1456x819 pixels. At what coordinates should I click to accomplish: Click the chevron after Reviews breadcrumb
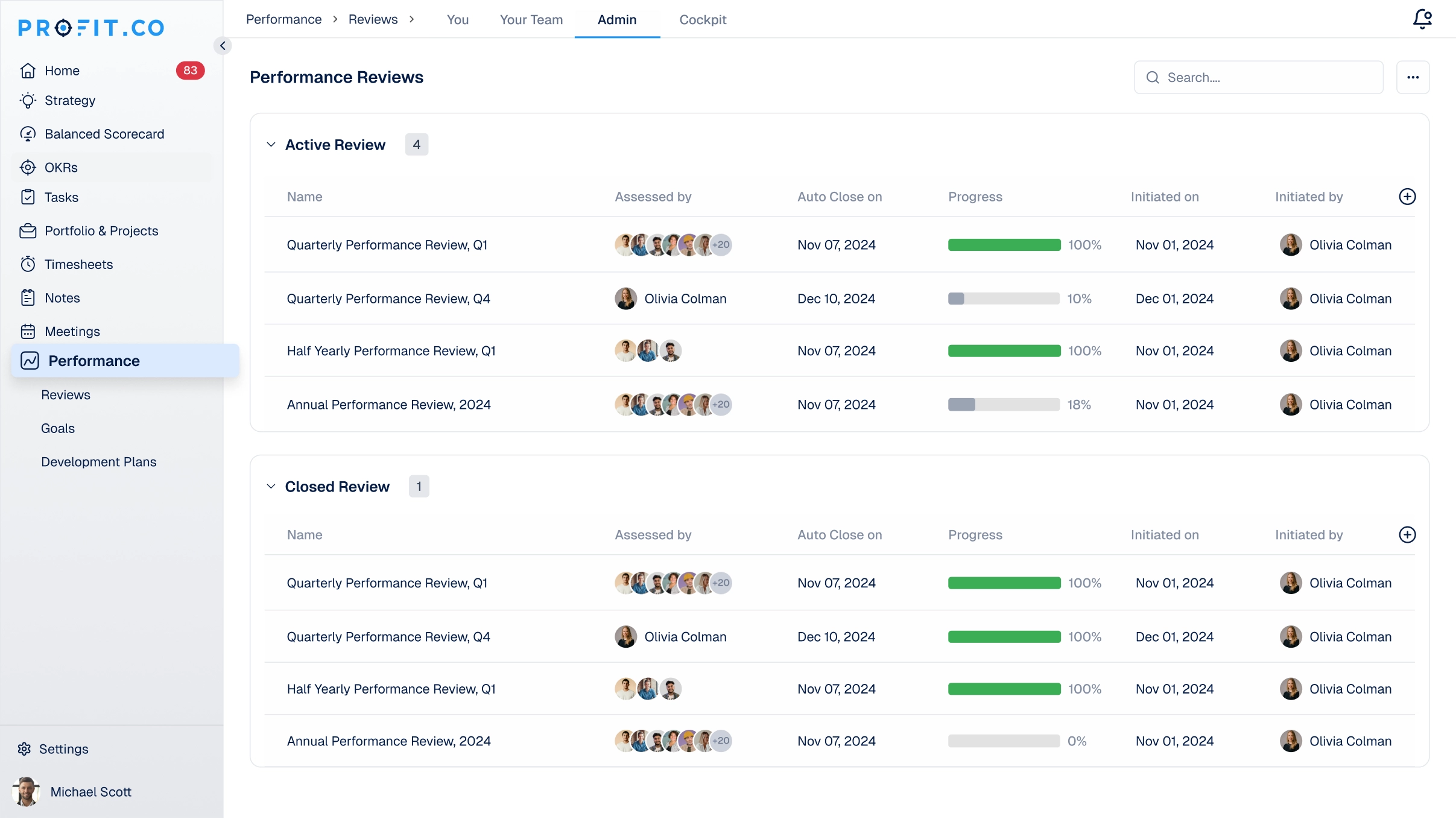pos(411,19)
